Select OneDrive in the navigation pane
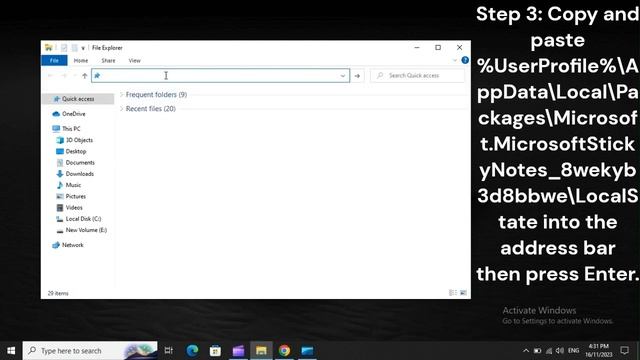Viewport: 640px width, 360px height. click(x=73, y=114)
